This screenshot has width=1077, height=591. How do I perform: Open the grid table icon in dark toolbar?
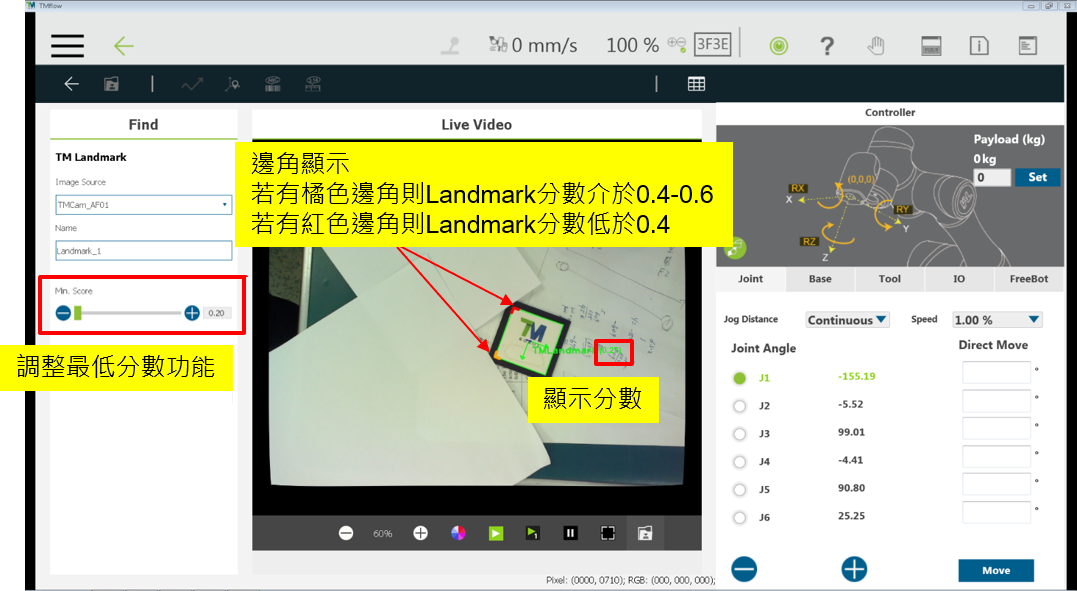[x=696, y=84]
